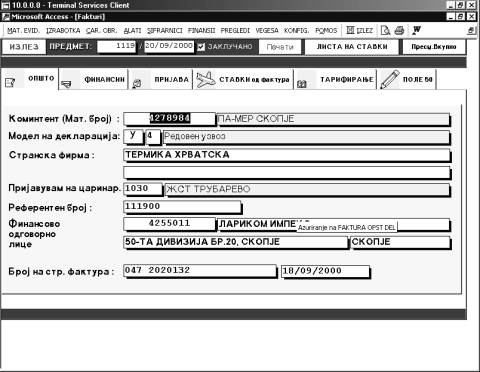The image size is (480, 372).
Task: Click the Пресц.Вкупно button
Action: [434, 47]
